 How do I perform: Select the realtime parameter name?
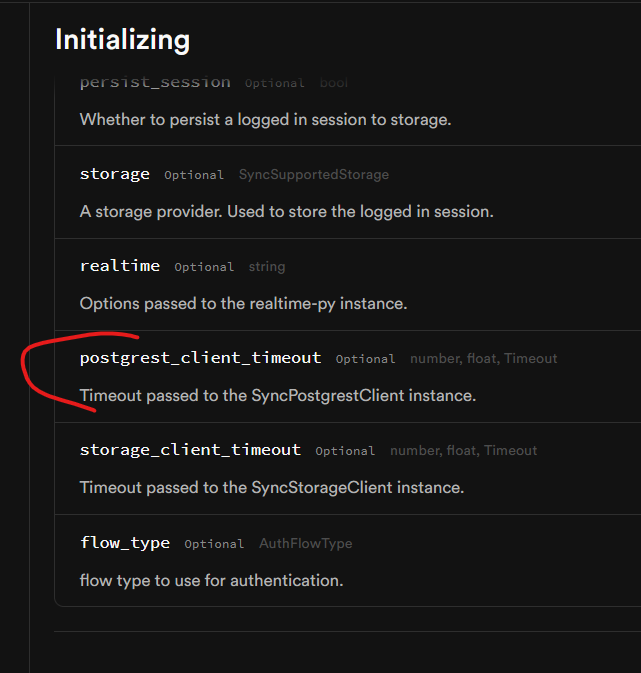[120, 266]
